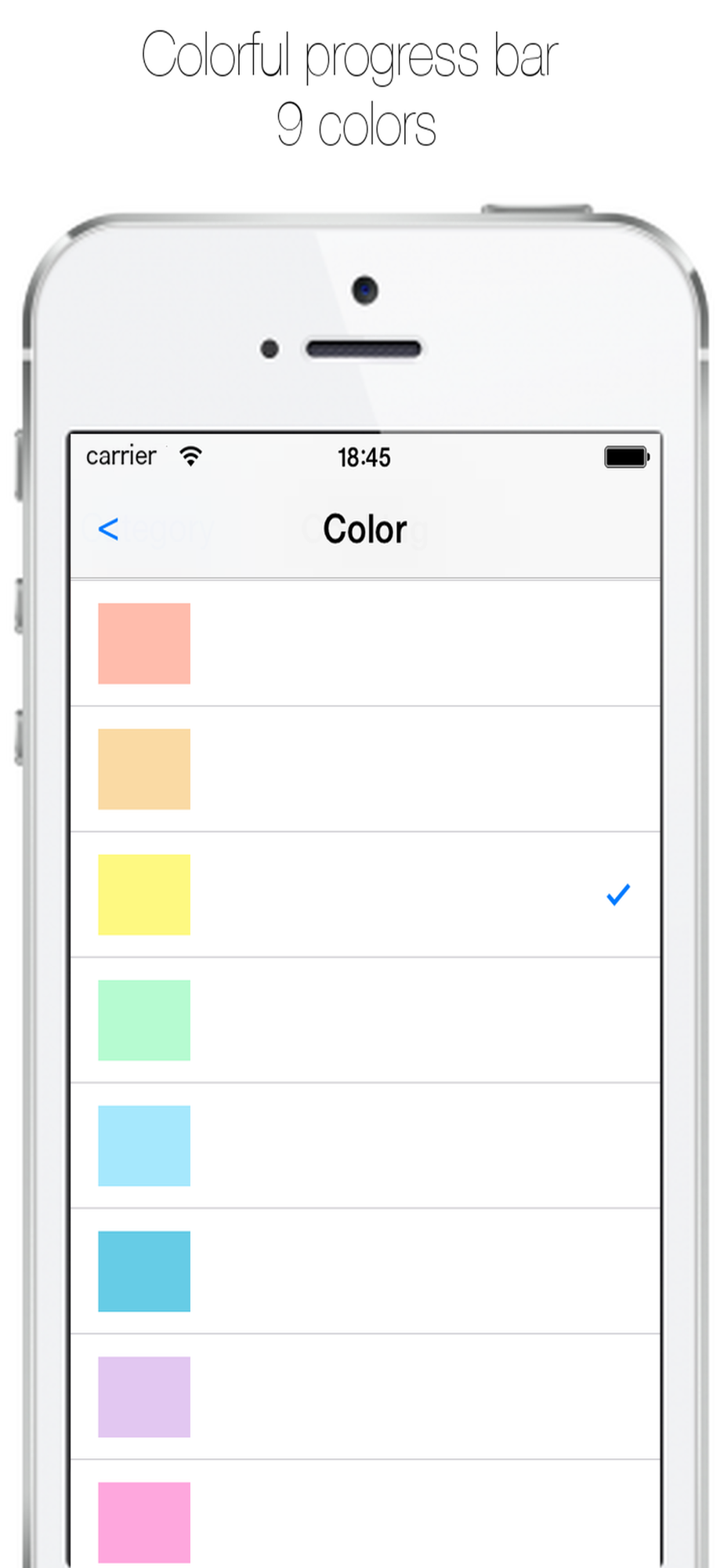
Task: Tap the phone's earpiece speaker
Action: coord(364,349)
